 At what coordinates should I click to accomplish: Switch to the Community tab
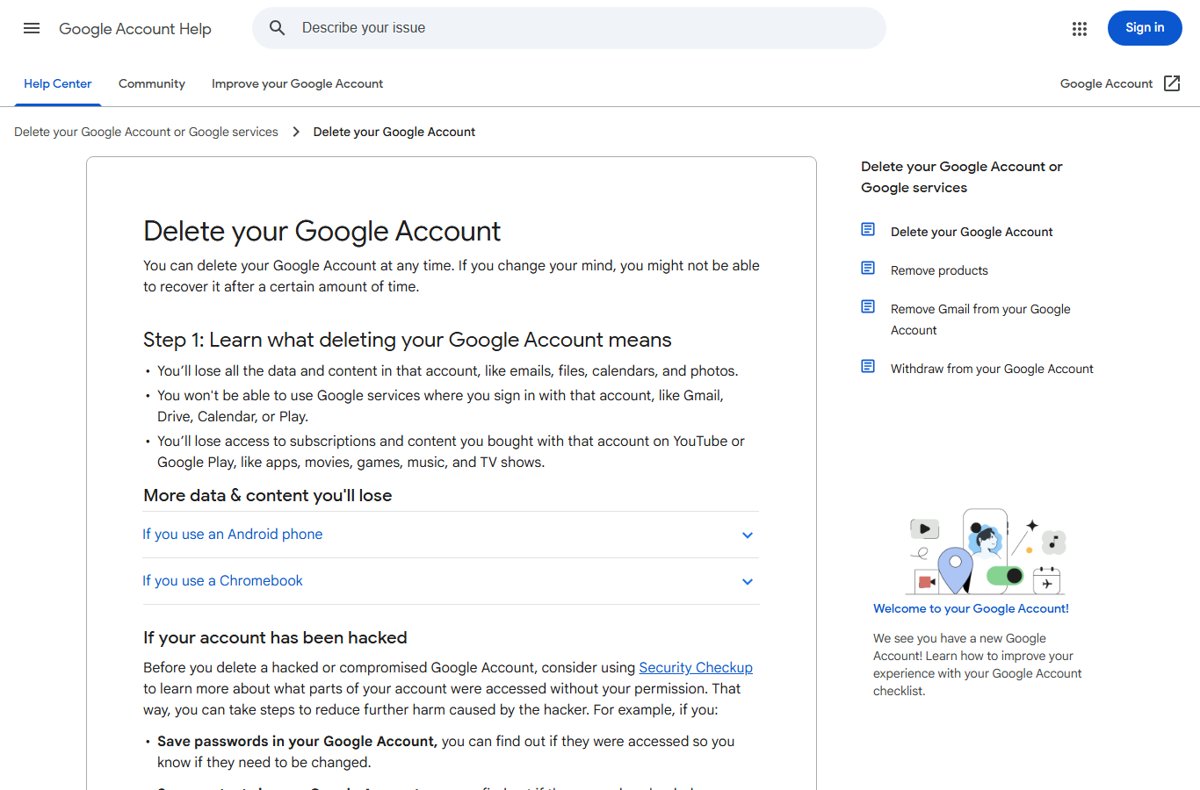point(152,84)
